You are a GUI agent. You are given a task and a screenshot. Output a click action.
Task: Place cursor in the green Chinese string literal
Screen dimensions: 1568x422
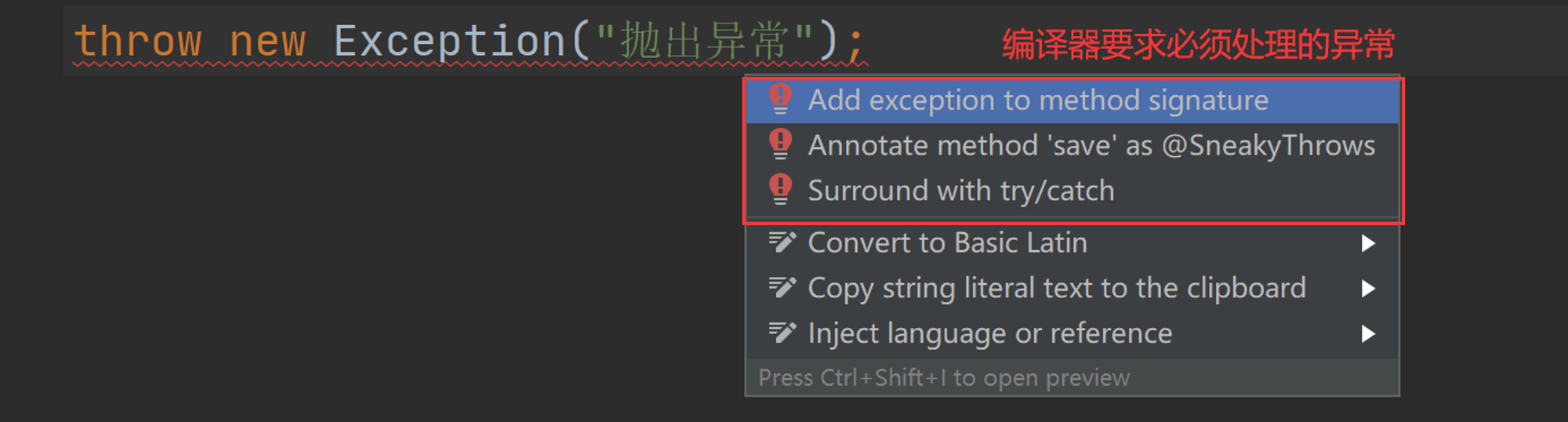(704, 41)
